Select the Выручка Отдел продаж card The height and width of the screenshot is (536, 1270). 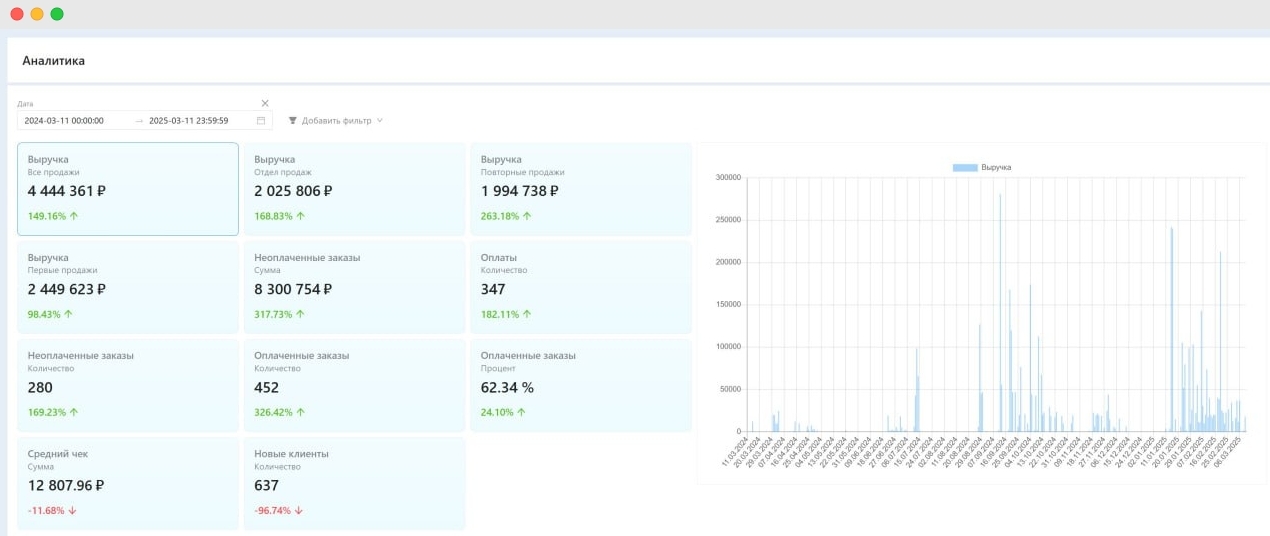[354, 189]
